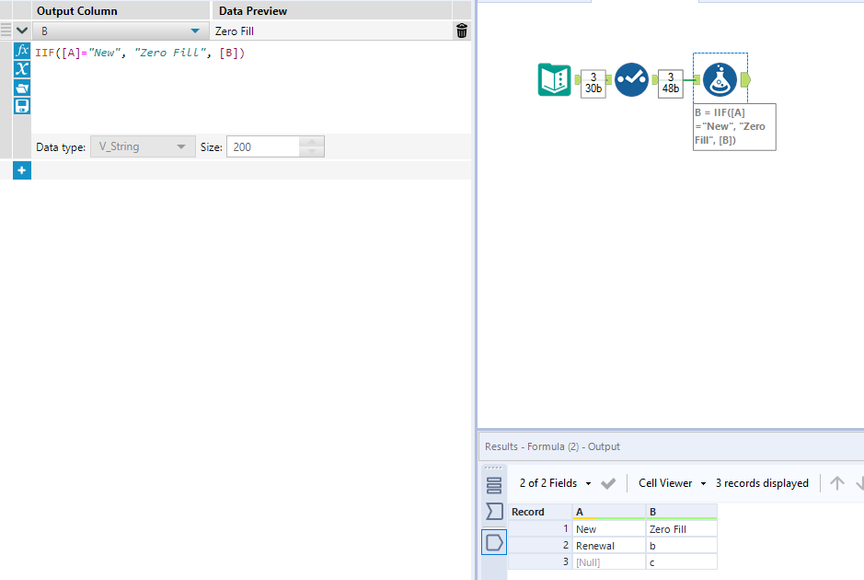This screenshot has height=580, width=864.
Task: Select record number 3 row header
Action: click(x=540, y=562)
